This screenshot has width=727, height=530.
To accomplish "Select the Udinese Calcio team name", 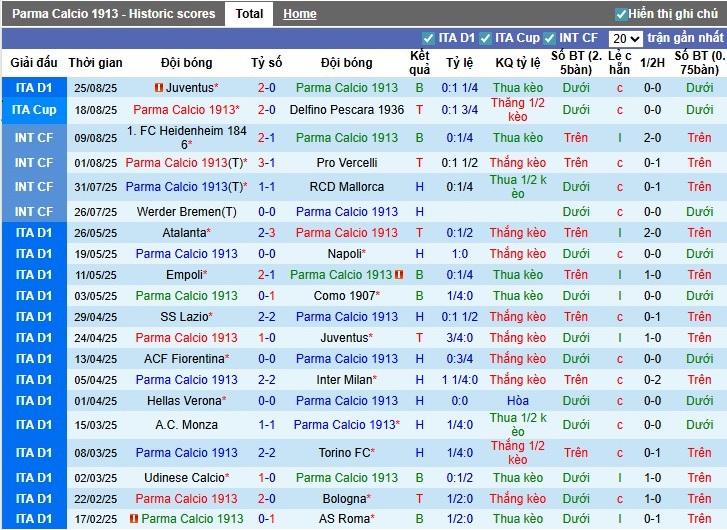I will pyautogui.click(x=185, y=478).
